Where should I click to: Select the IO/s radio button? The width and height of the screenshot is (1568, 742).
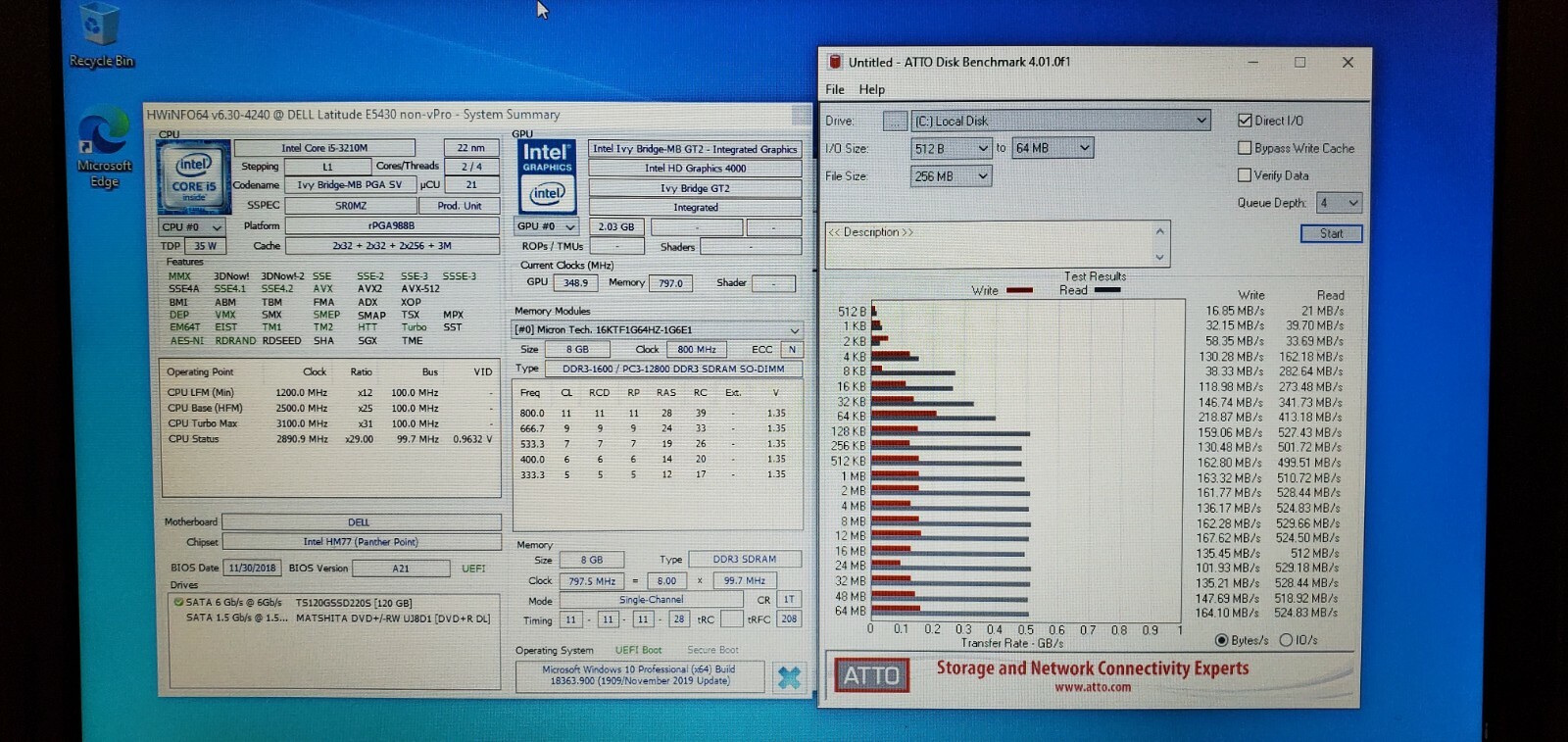[1285, 640]
